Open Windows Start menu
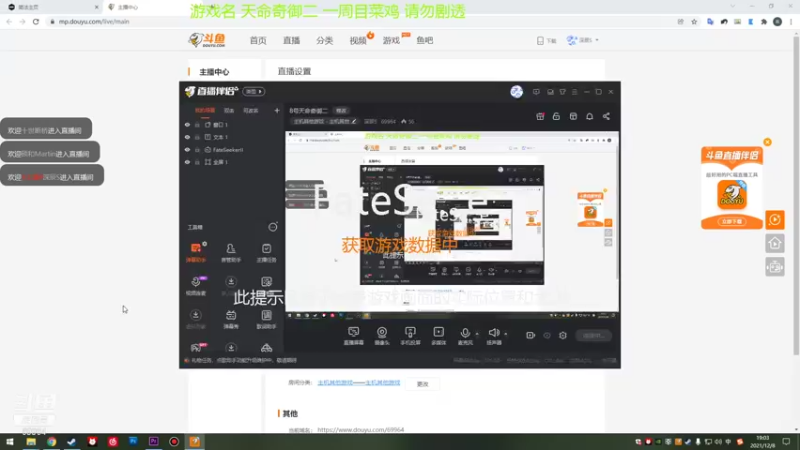 tap(10, 442)
